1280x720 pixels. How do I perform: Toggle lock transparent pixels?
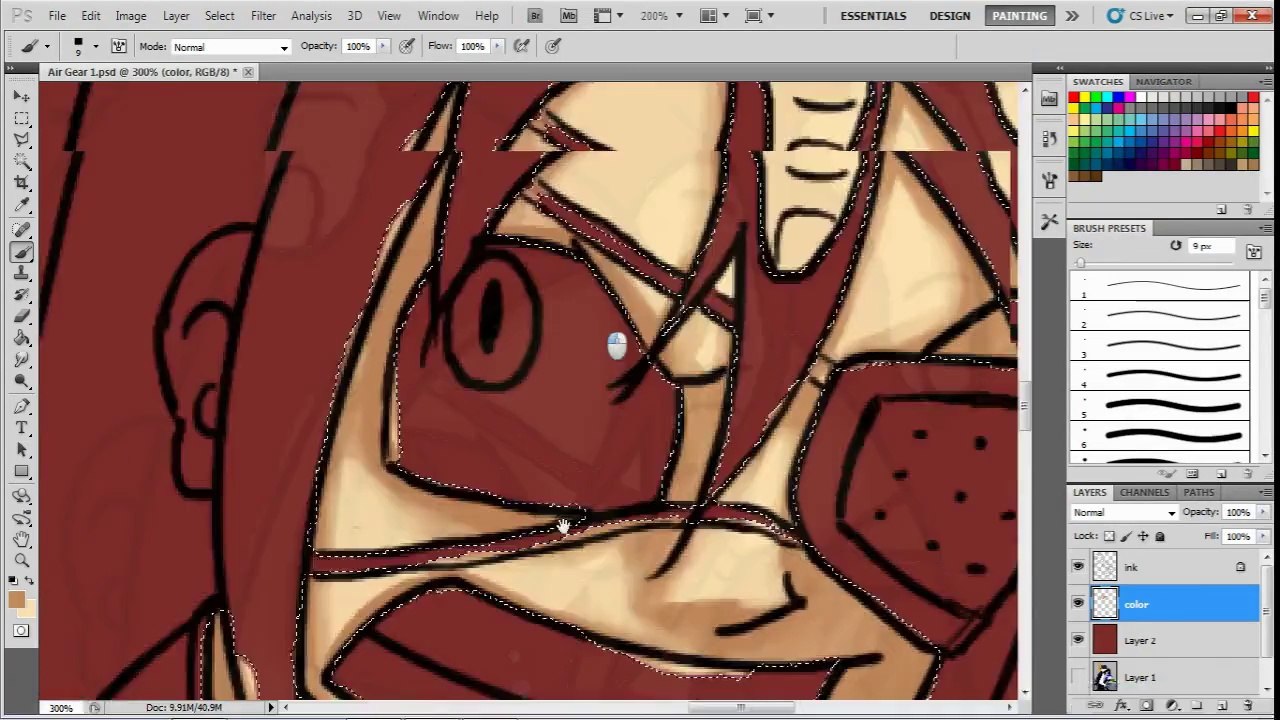1109,537
